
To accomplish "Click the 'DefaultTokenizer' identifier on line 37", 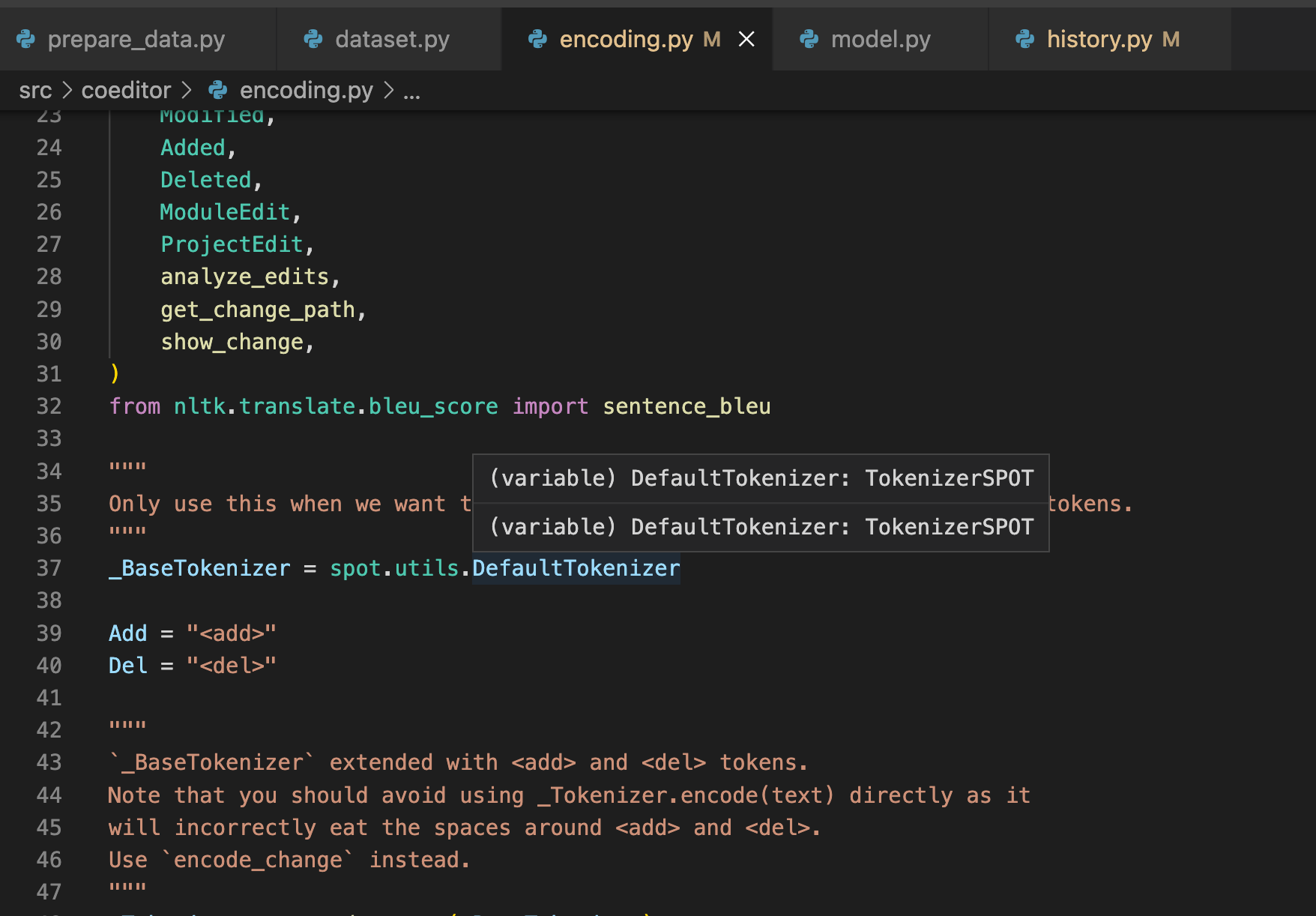I will pos(576,568).
